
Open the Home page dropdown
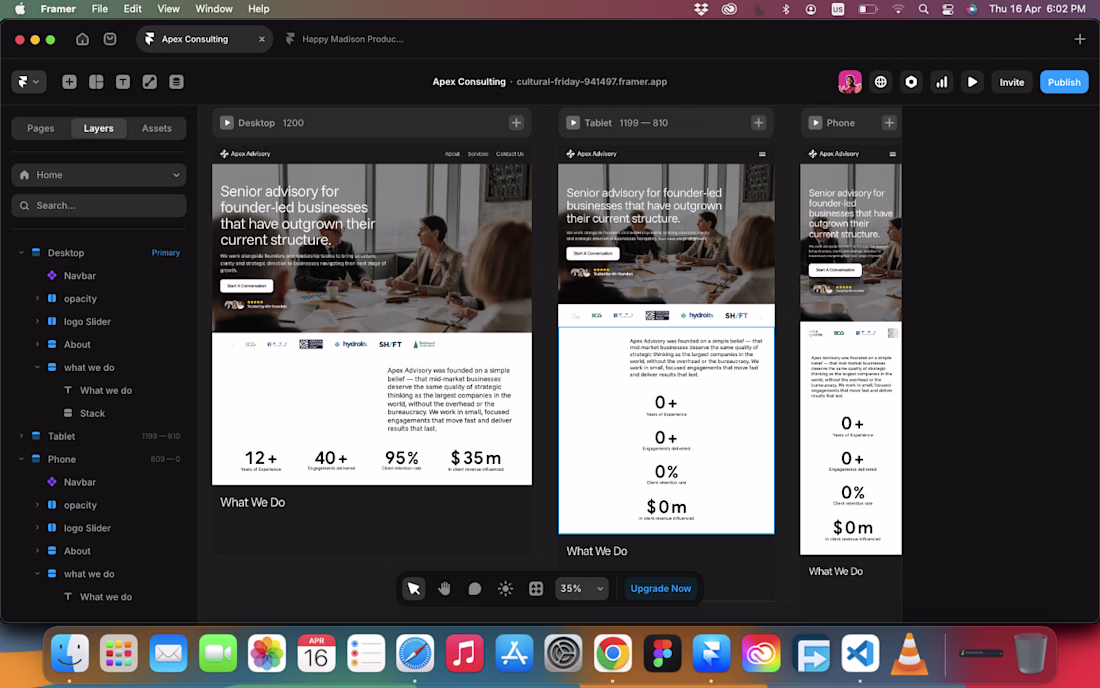99,175
